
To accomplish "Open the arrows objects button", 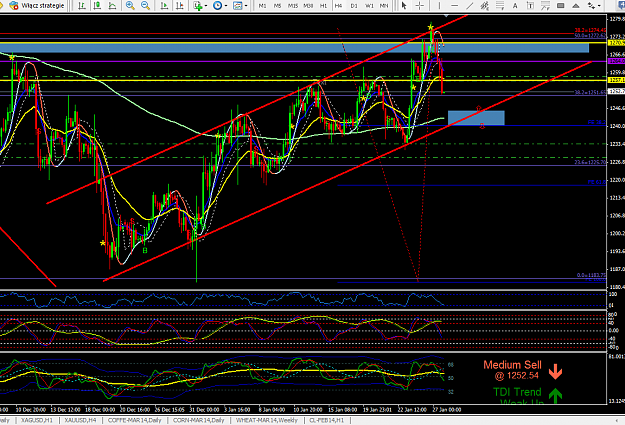I will [x=592, y=6].
